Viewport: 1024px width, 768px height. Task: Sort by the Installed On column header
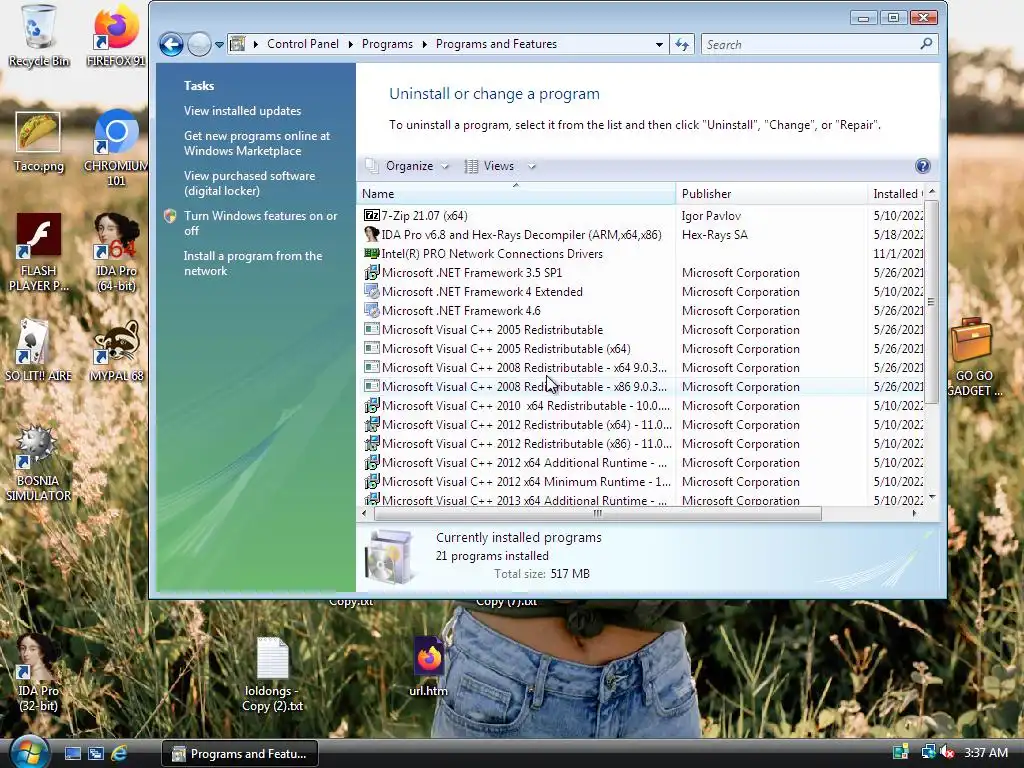pyautogui.click(x=896, y=194)
